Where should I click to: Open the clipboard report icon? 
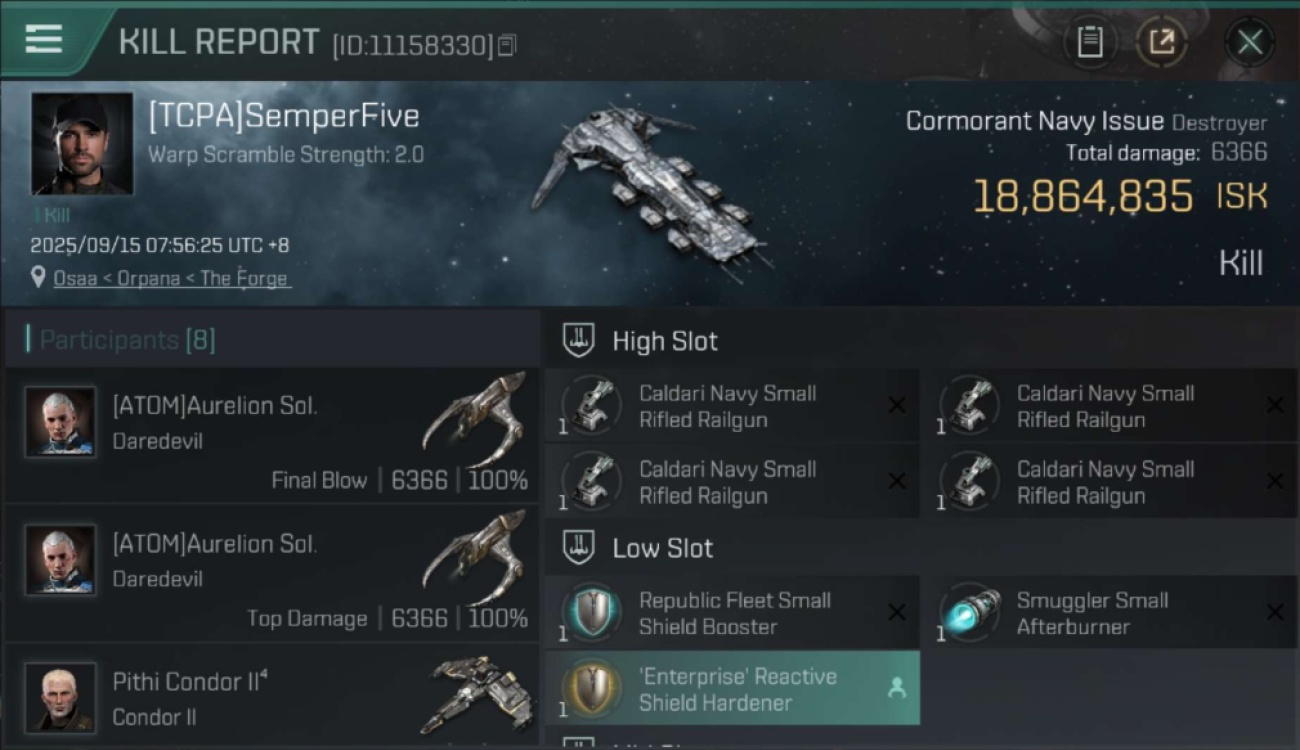tap(1090, 42)
